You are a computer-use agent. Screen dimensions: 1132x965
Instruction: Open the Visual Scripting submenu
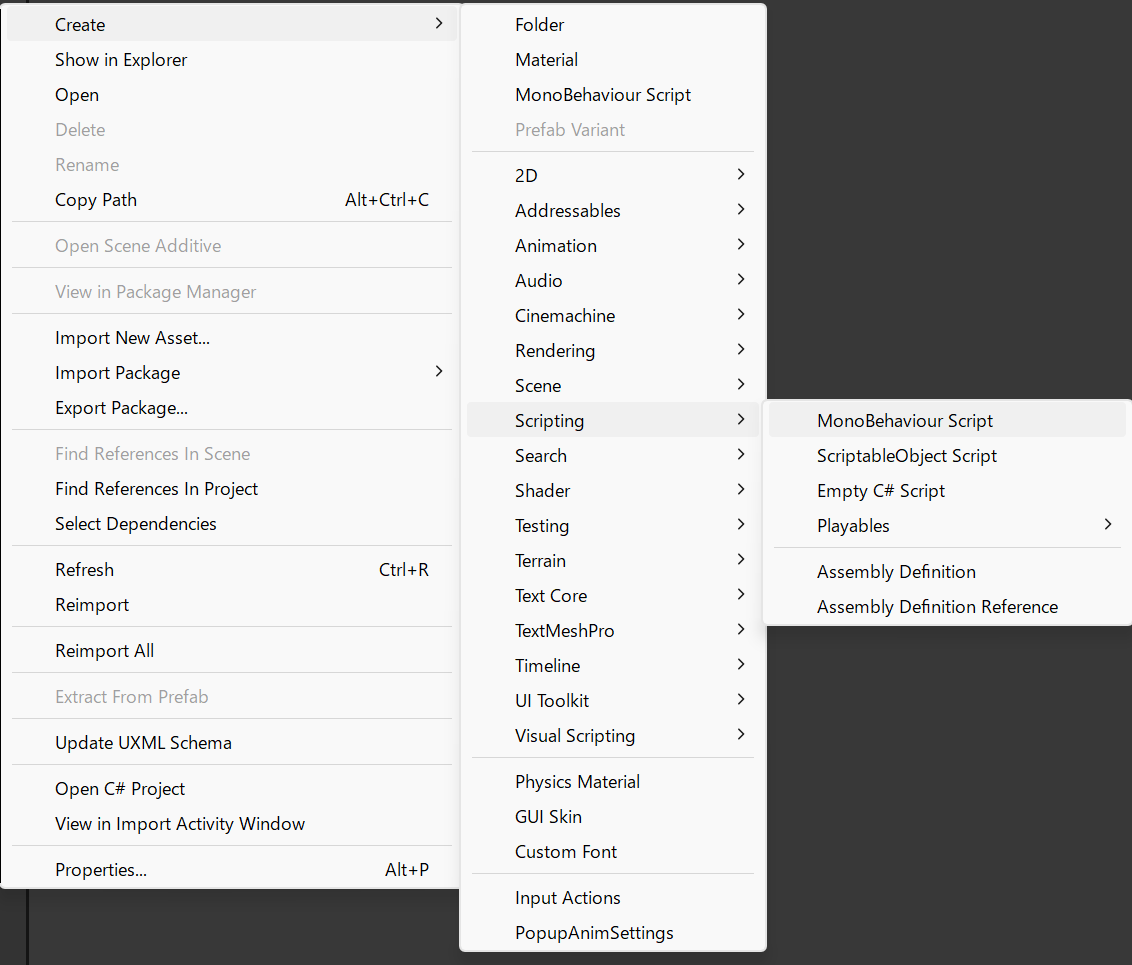click(575, 736)
